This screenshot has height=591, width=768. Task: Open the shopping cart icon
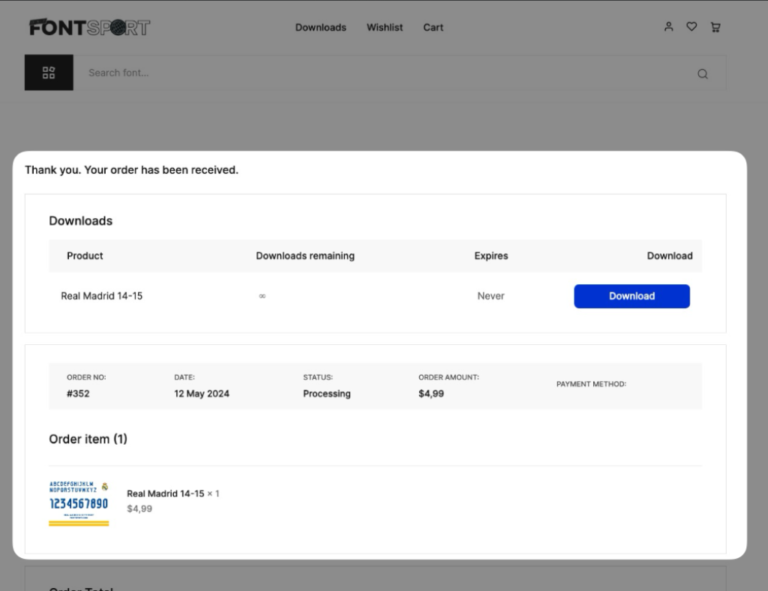pos(715,27)
